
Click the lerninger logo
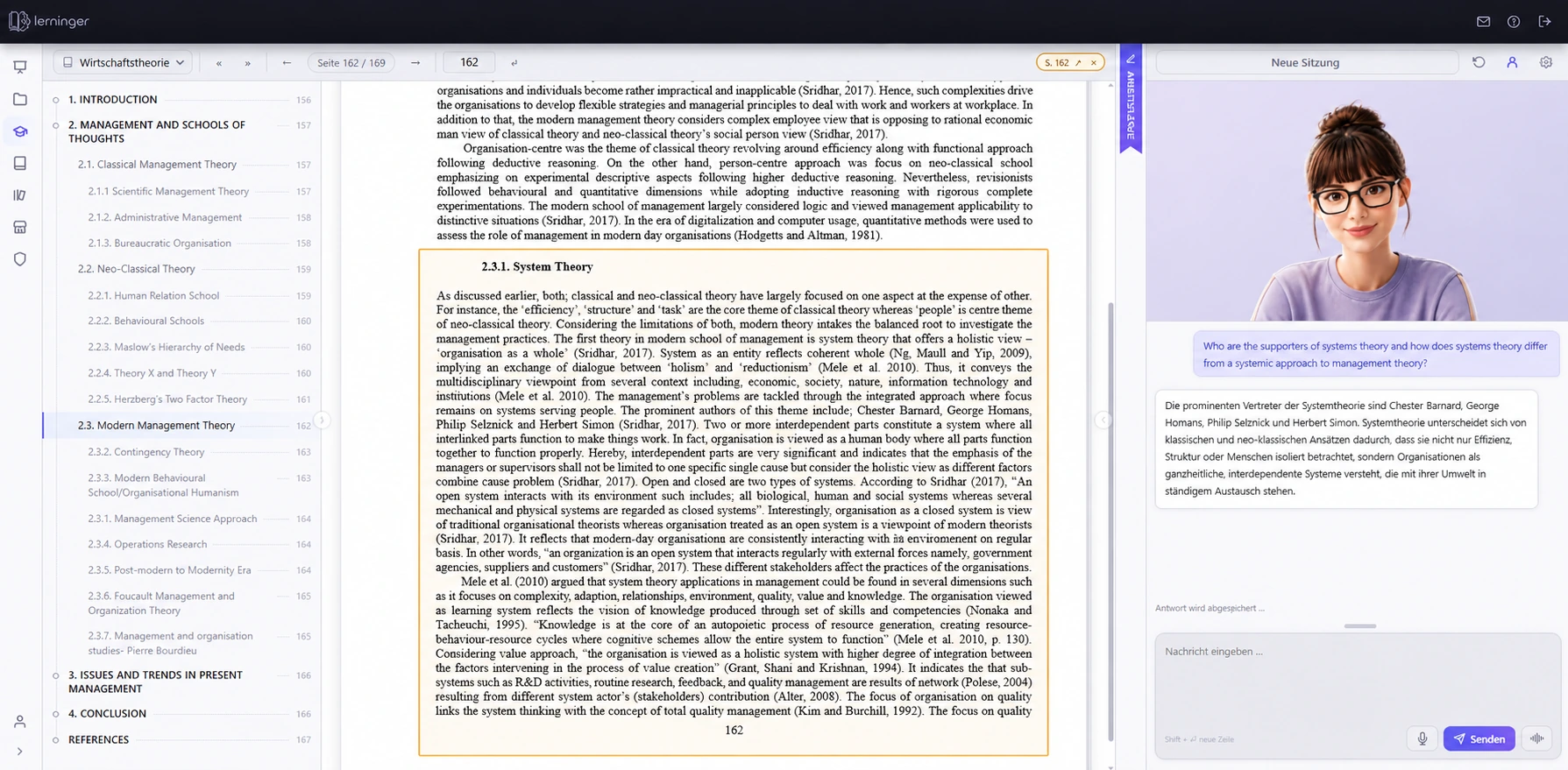[x=49, y=21]
